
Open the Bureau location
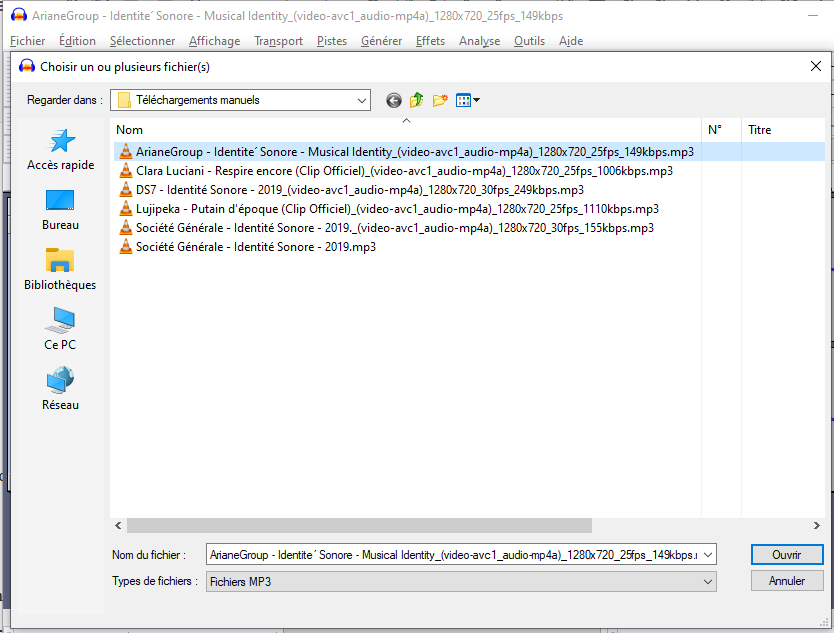[61, 210]
